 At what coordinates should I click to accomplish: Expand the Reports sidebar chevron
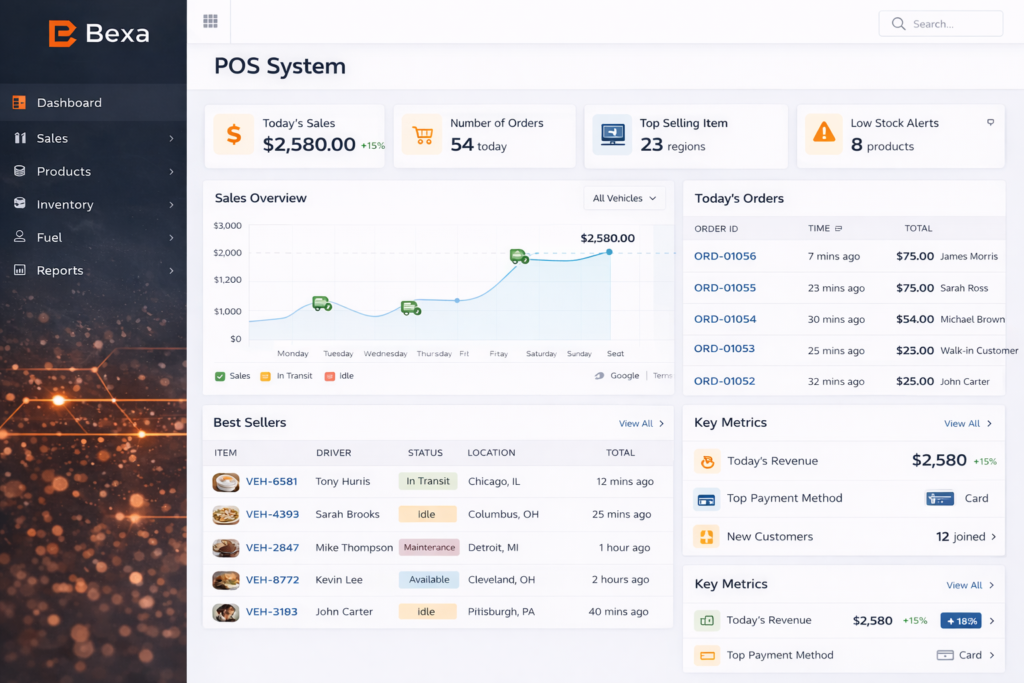[171, 271]
